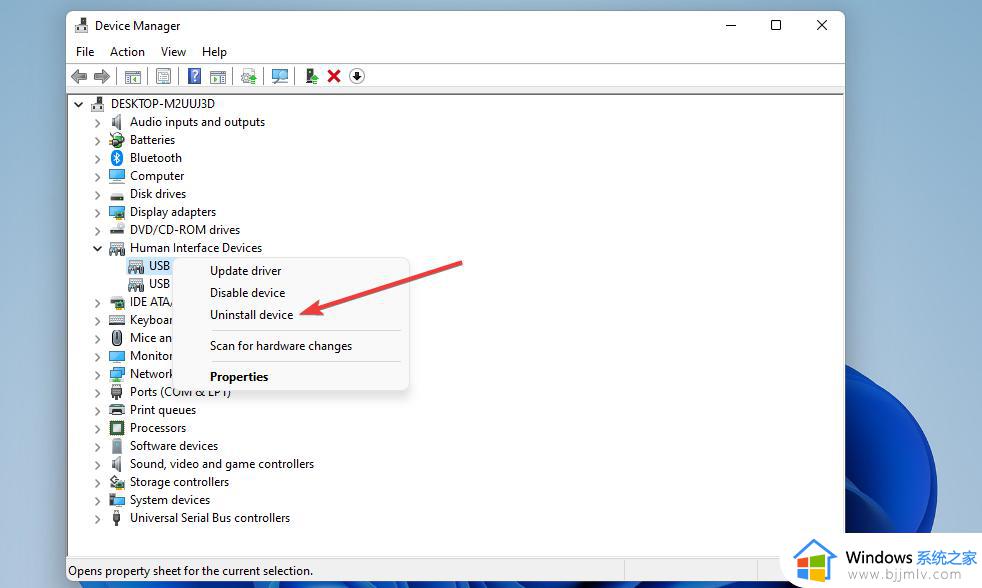
Task: Select the DVD/CD-ROM drives item
Action: click(x=185, y=230)
